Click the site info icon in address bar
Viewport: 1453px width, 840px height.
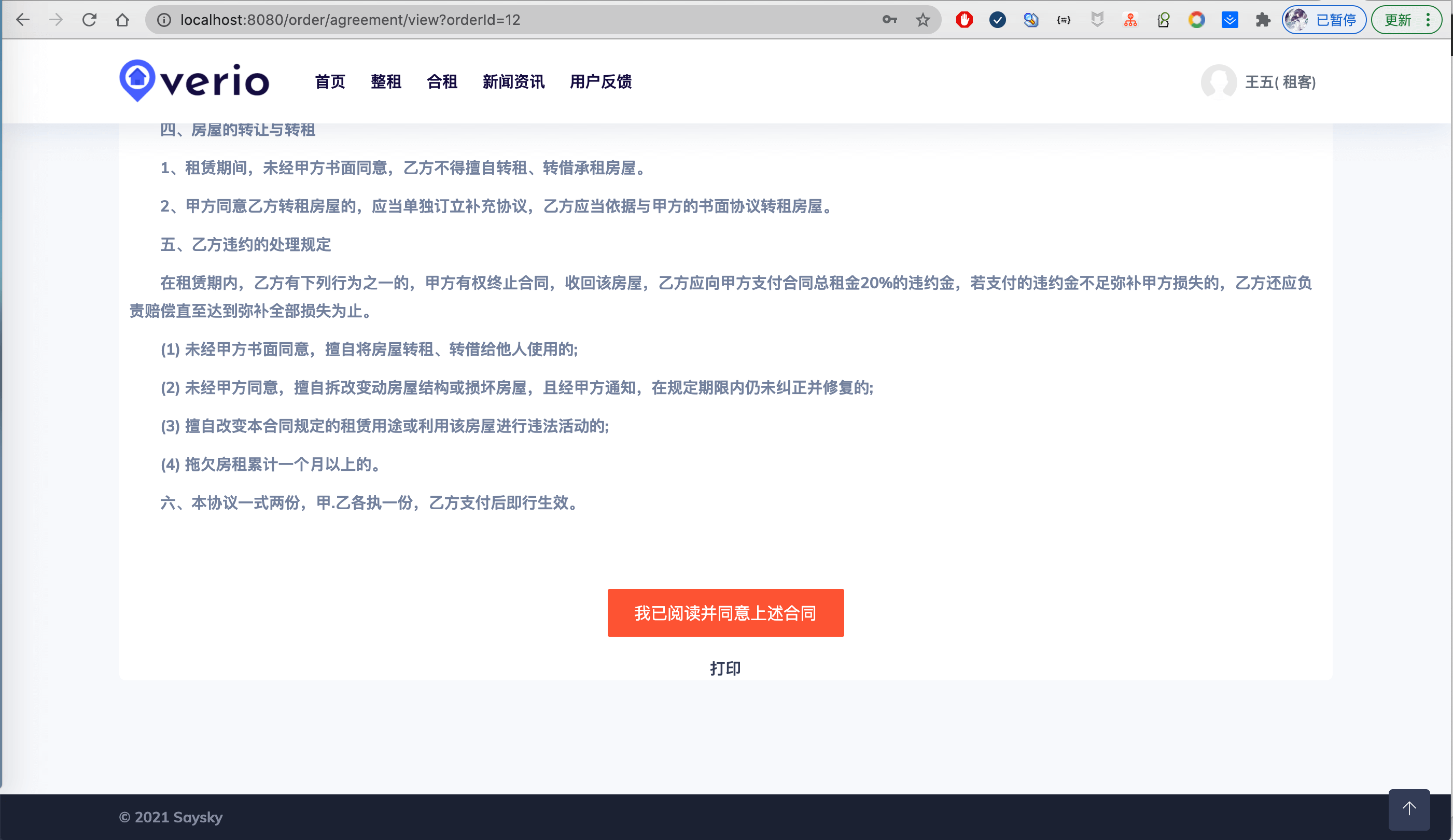(164, 20)
